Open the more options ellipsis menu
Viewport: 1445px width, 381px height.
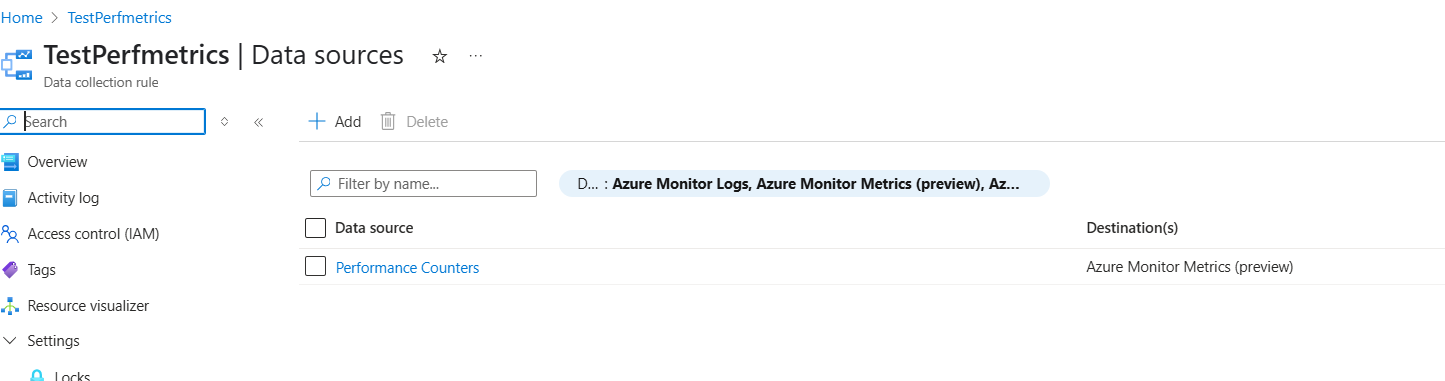pyautogui.click(x=476, y=56)
